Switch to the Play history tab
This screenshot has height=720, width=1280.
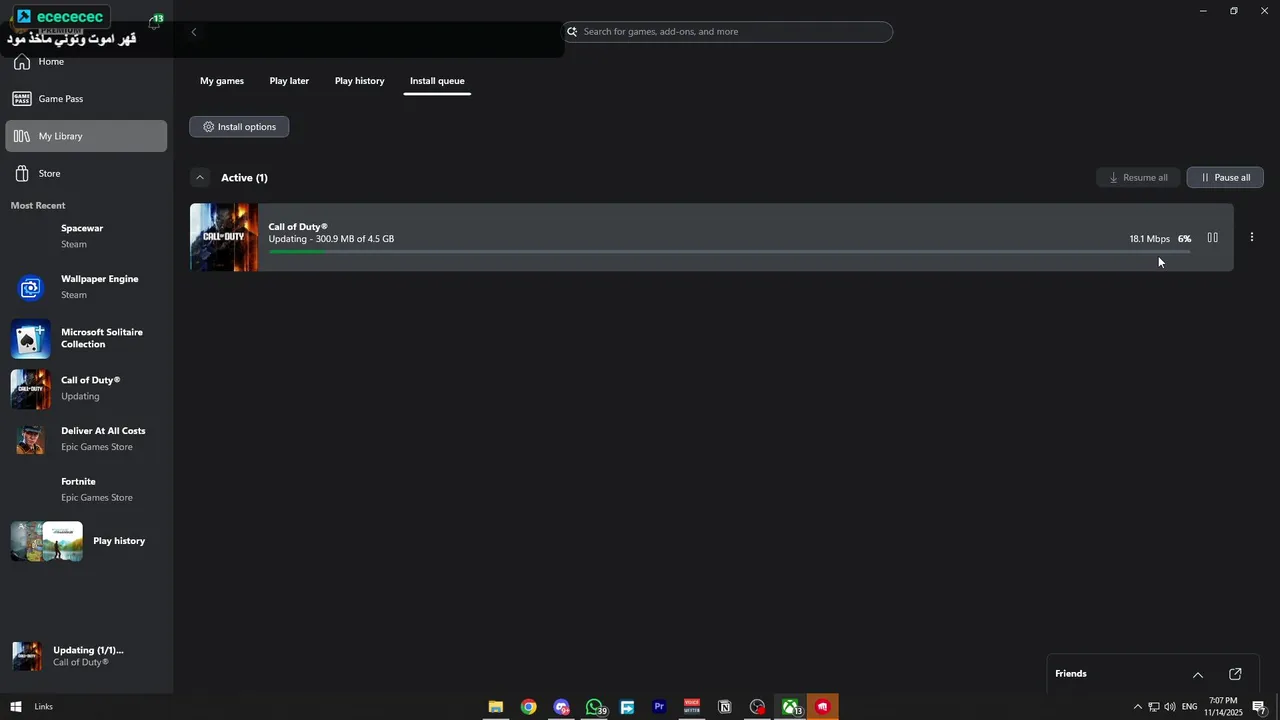click(359, 81)
